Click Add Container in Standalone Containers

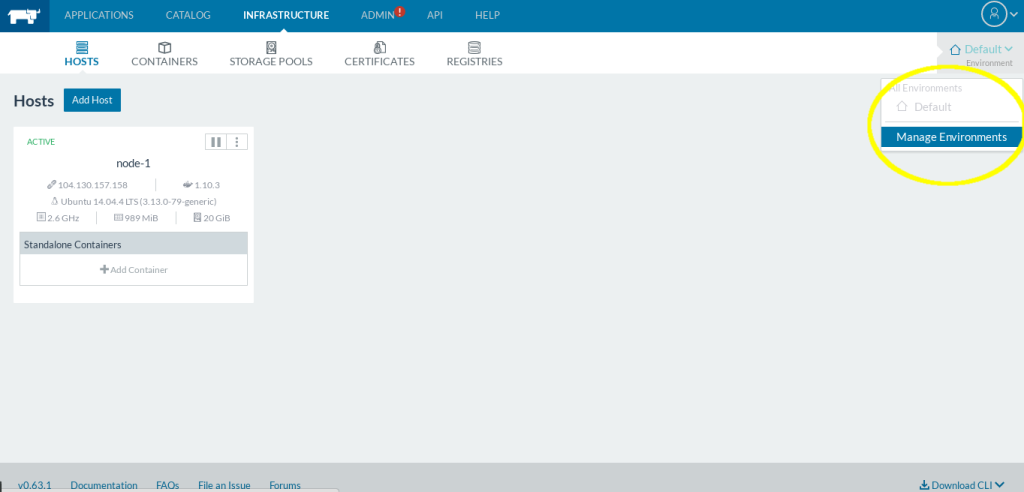coord(133,270)
